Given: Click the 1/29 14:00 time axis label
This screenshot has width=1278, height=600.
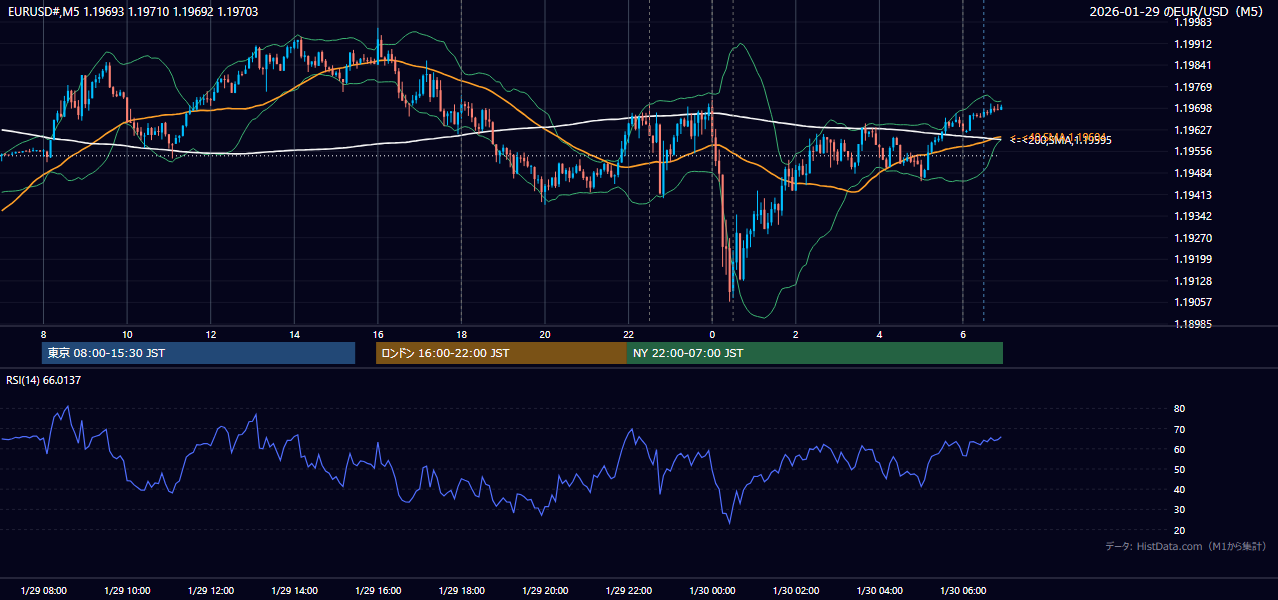Looking at the screenshot, I should [294, 591].
